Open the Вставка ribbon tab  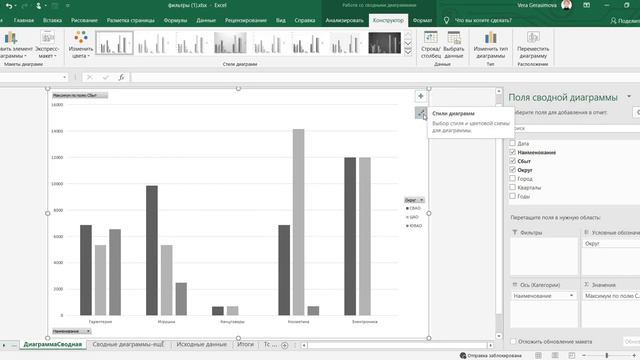(52, 20)
